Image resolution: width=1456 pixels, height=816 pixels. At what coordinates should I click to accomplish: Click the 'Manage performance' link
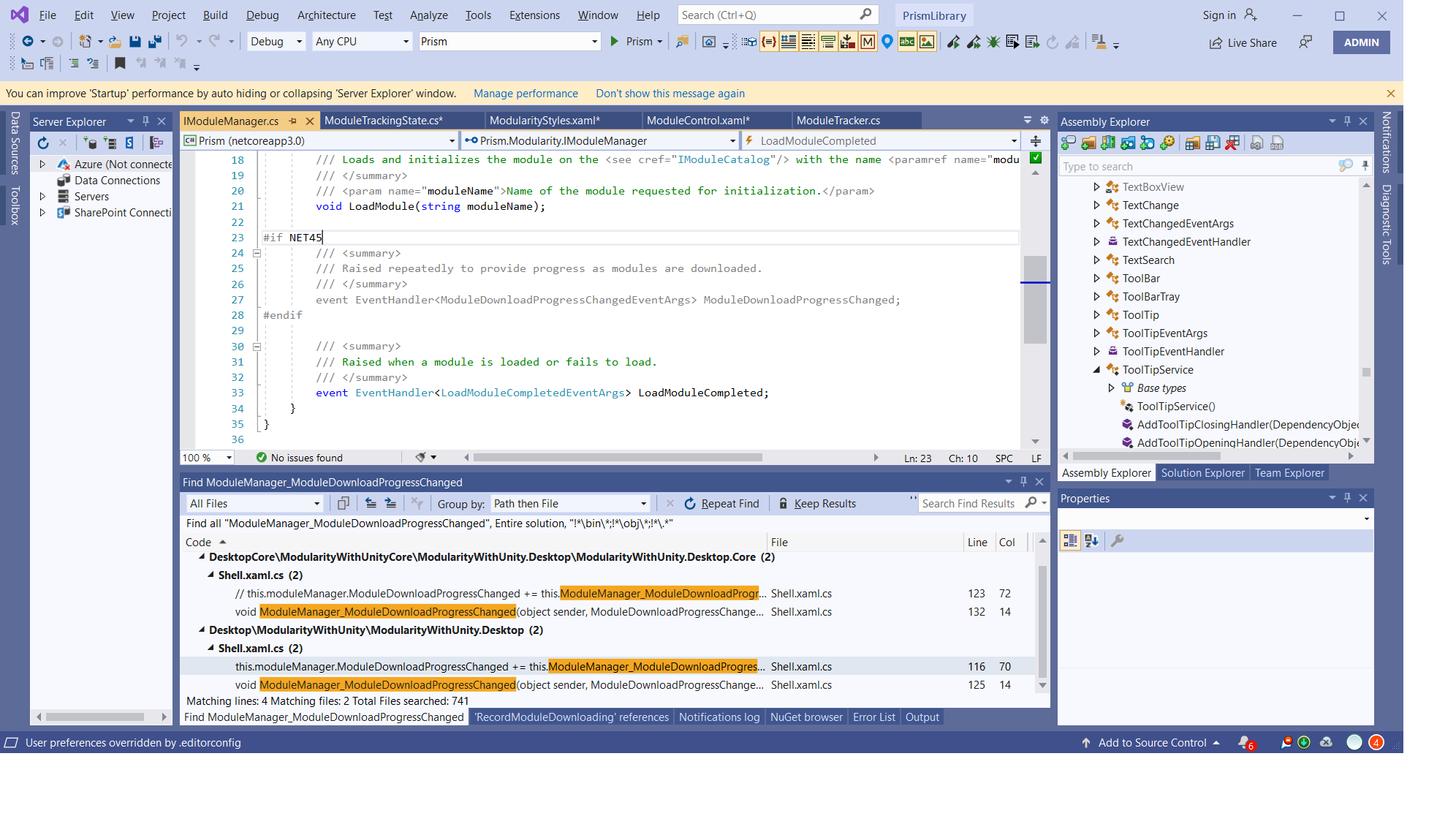[x=526, y=94]
